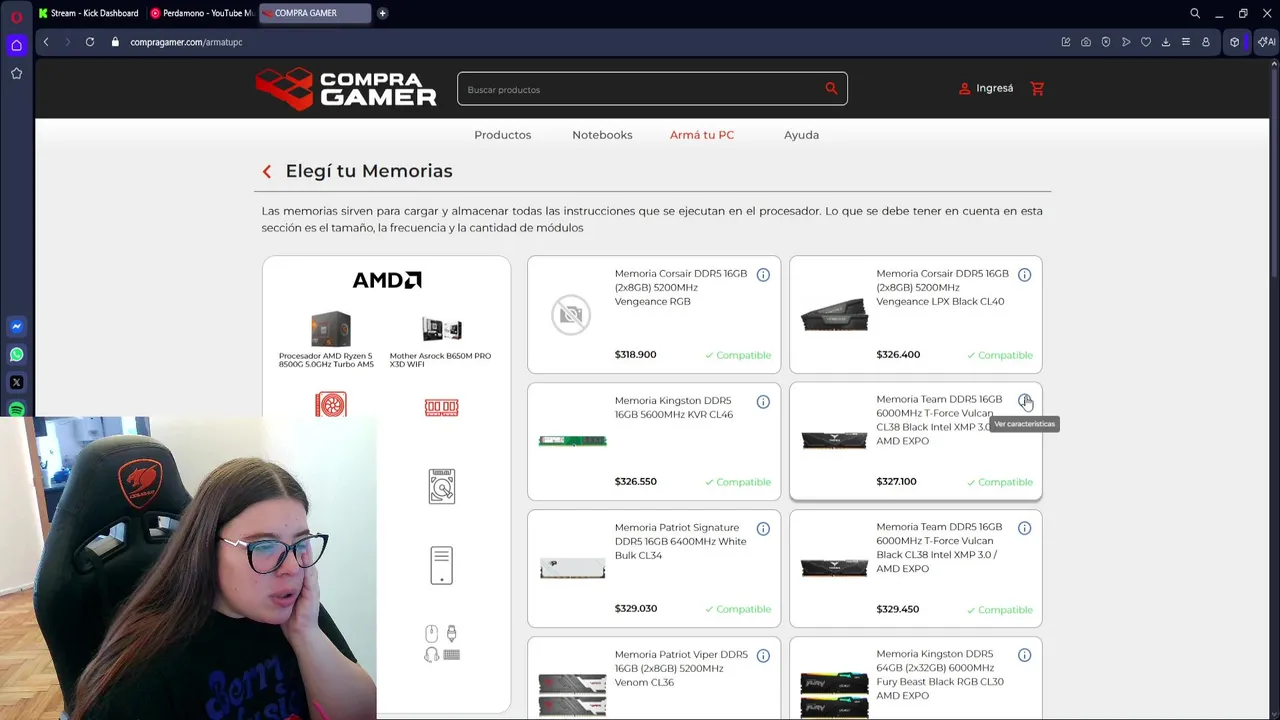The image size is (1280, 720).
Task: Open the Aria AI button
Action: click(1266, 42)
